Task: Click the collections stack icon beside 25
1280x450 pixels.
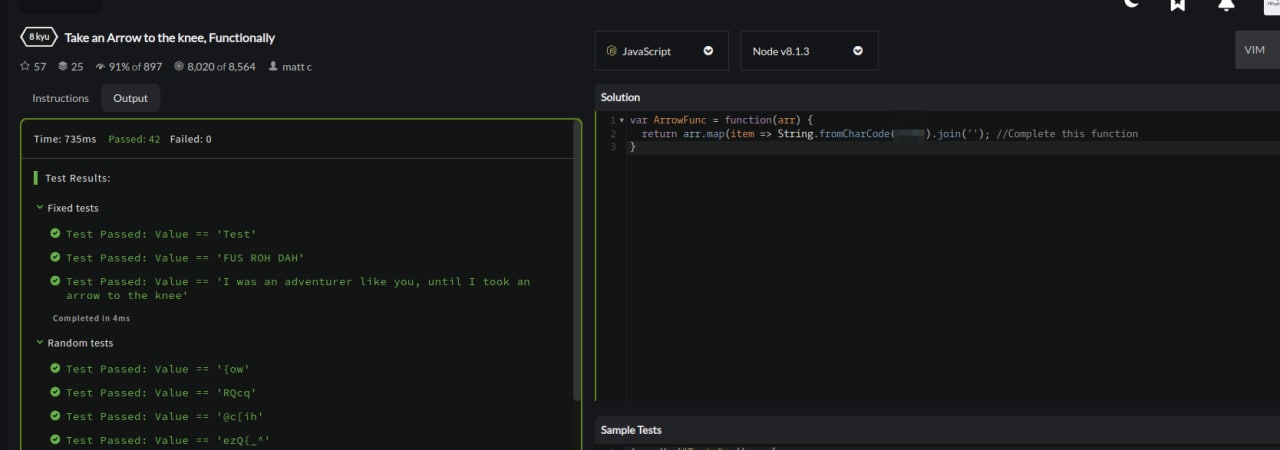Action: point(63,67)
